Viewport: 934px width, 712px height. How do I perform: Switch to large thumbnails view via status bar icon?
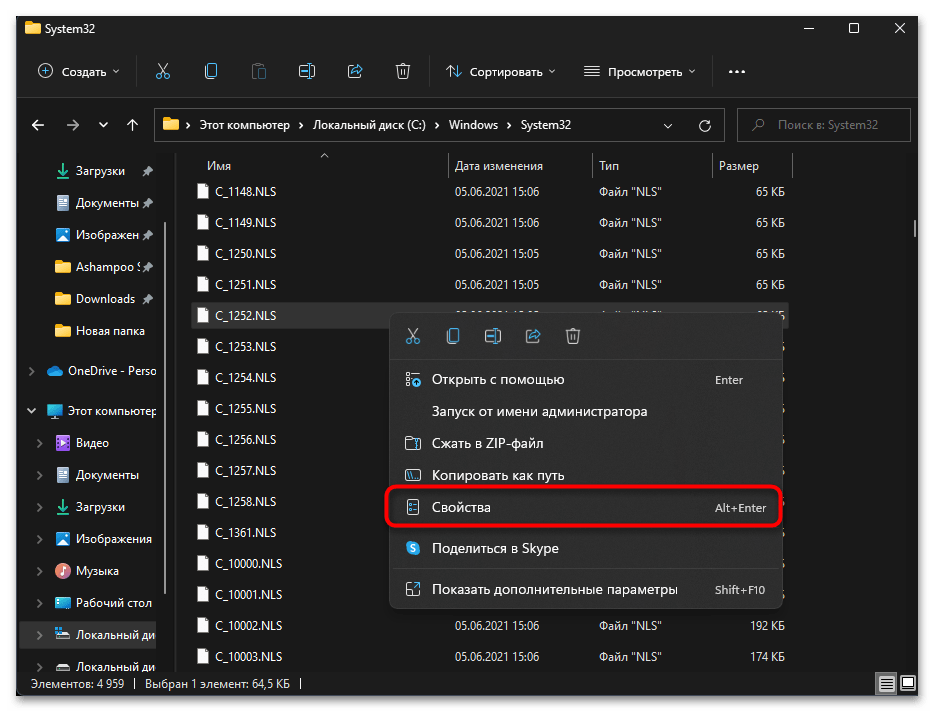coord(908,684)
